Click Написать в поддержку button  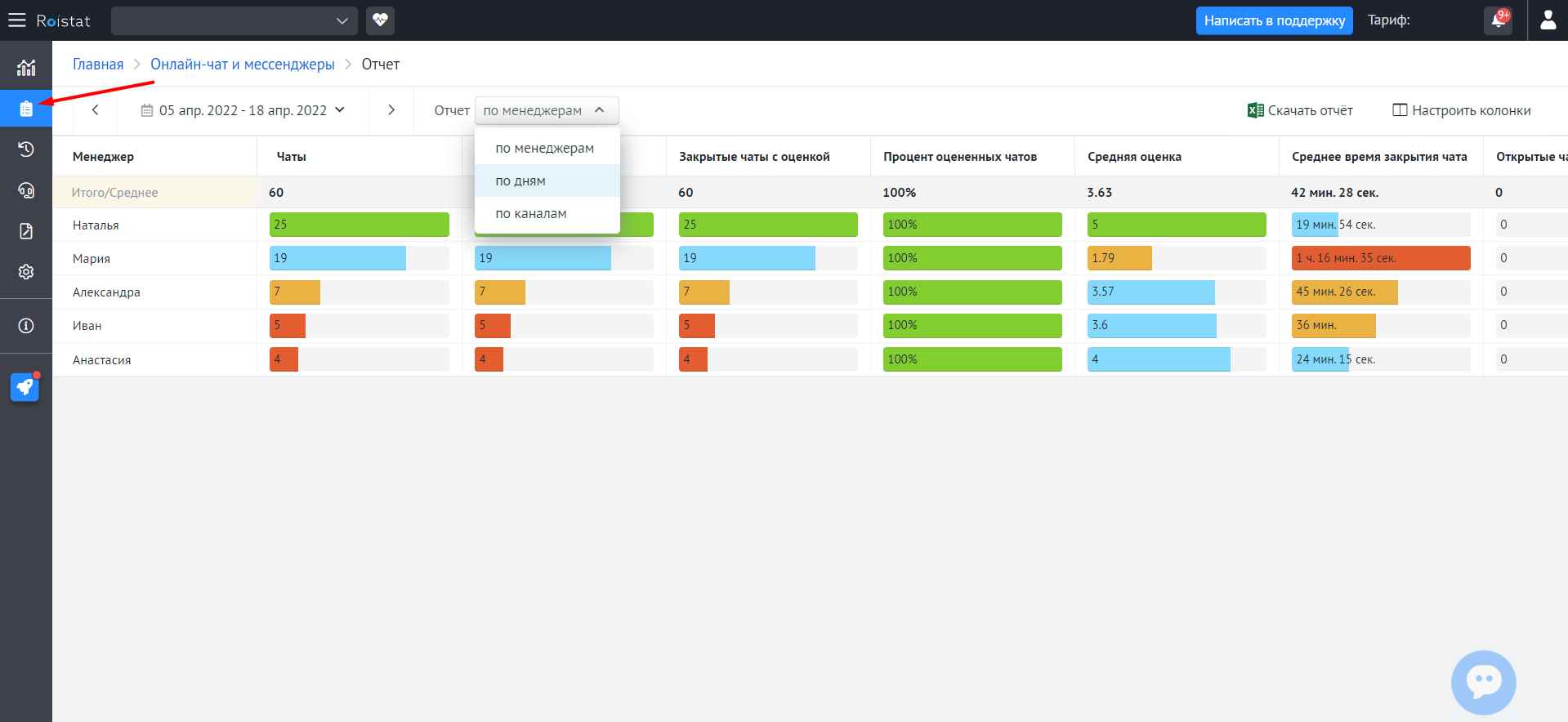coord(1274,20)
